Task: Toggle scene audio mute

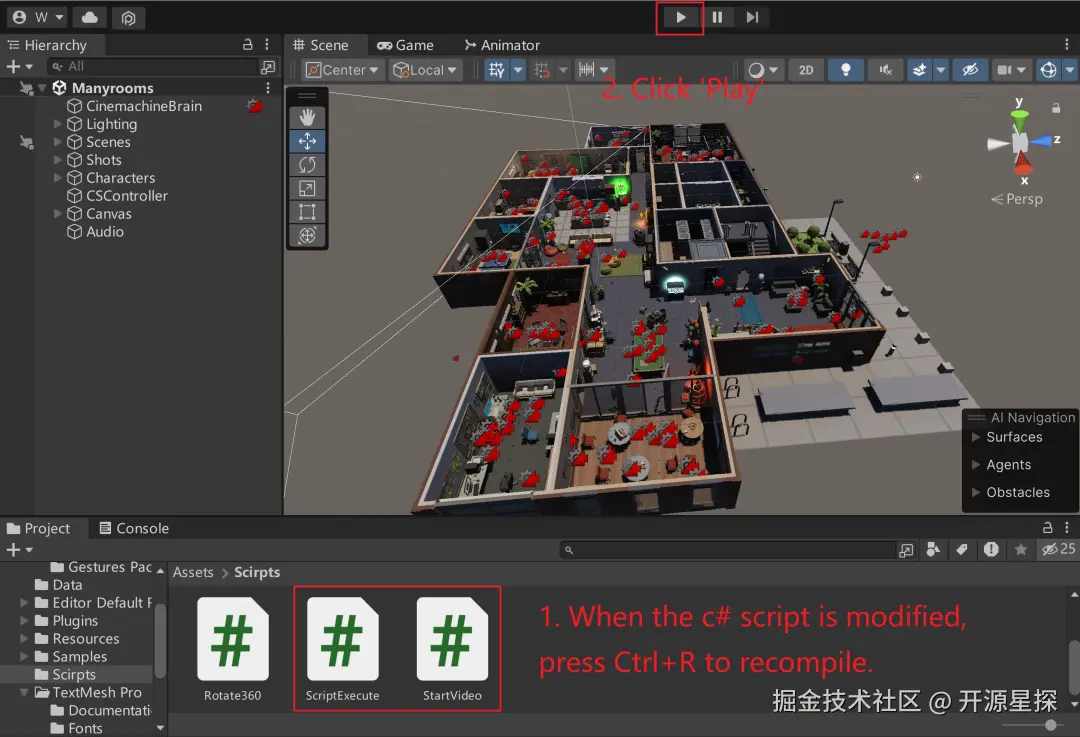Action: [x=886, y=70]
